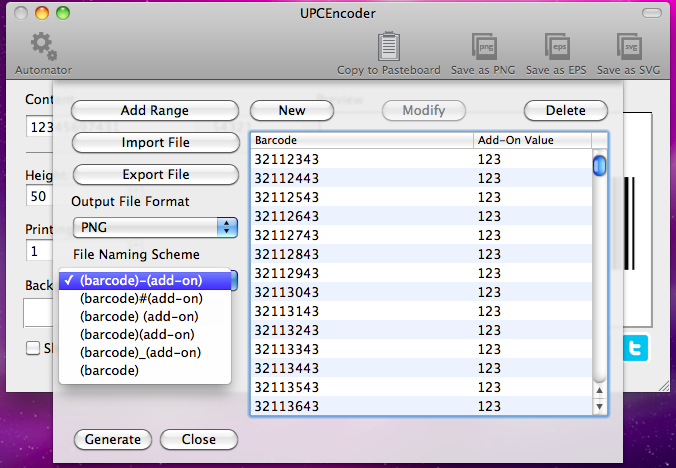Open the Automator gear icon

click(44, 47)
